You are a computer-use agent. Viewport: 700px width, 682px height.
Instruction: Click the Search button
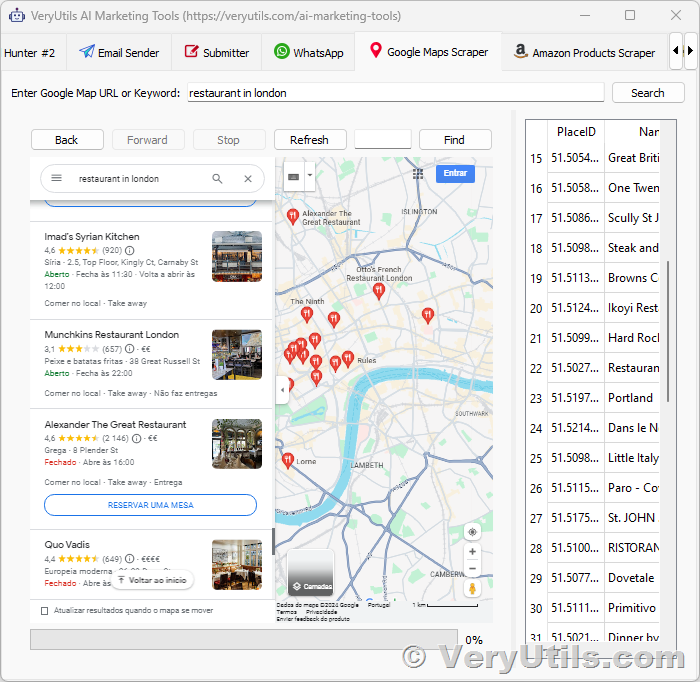tap(648, 93)
